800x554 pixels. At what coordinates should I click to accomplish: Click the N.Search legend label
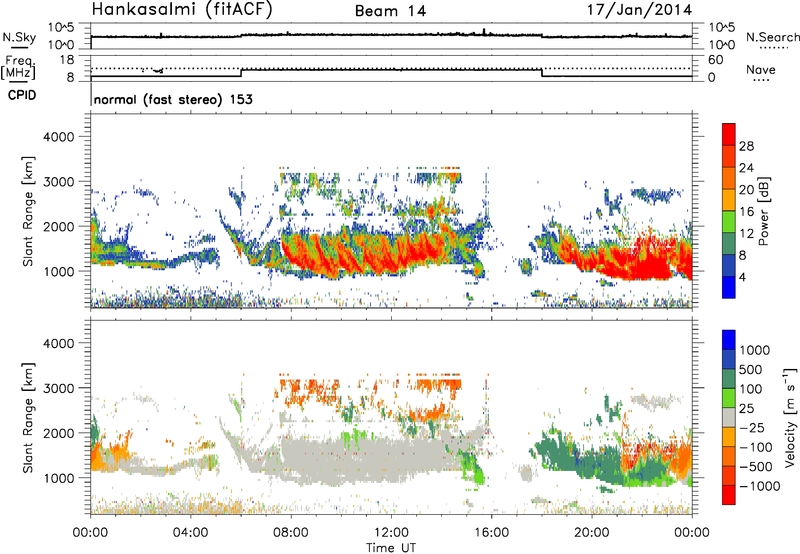tap(772, 37)
